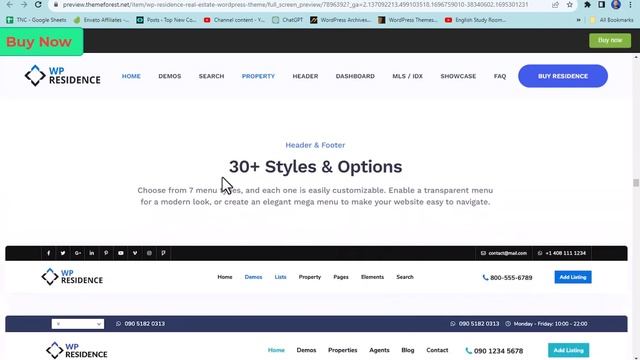Open Chrome three-dot menu
The height and width of the screenshot is (360, 640).
pos(631,5)
